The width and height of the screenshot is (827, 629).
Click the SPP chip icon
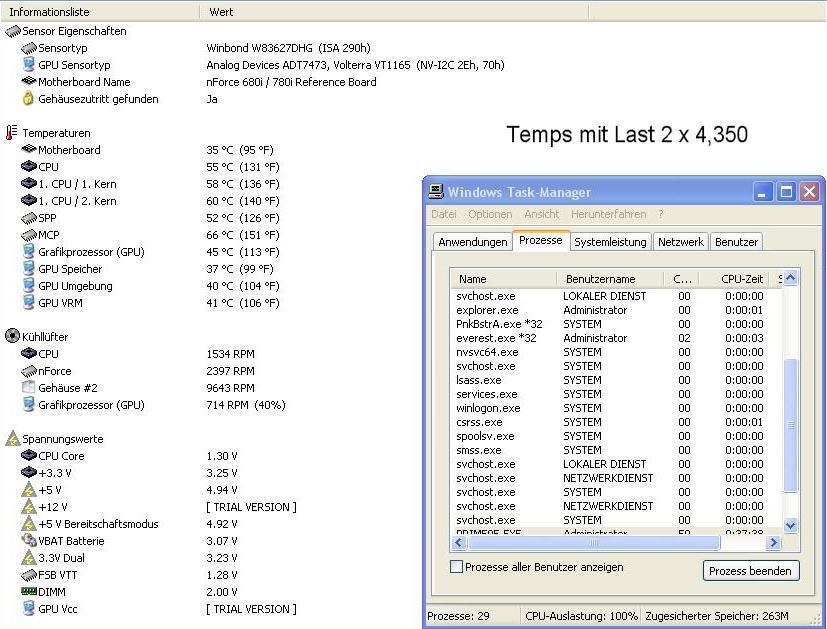(x=29, y=218)
